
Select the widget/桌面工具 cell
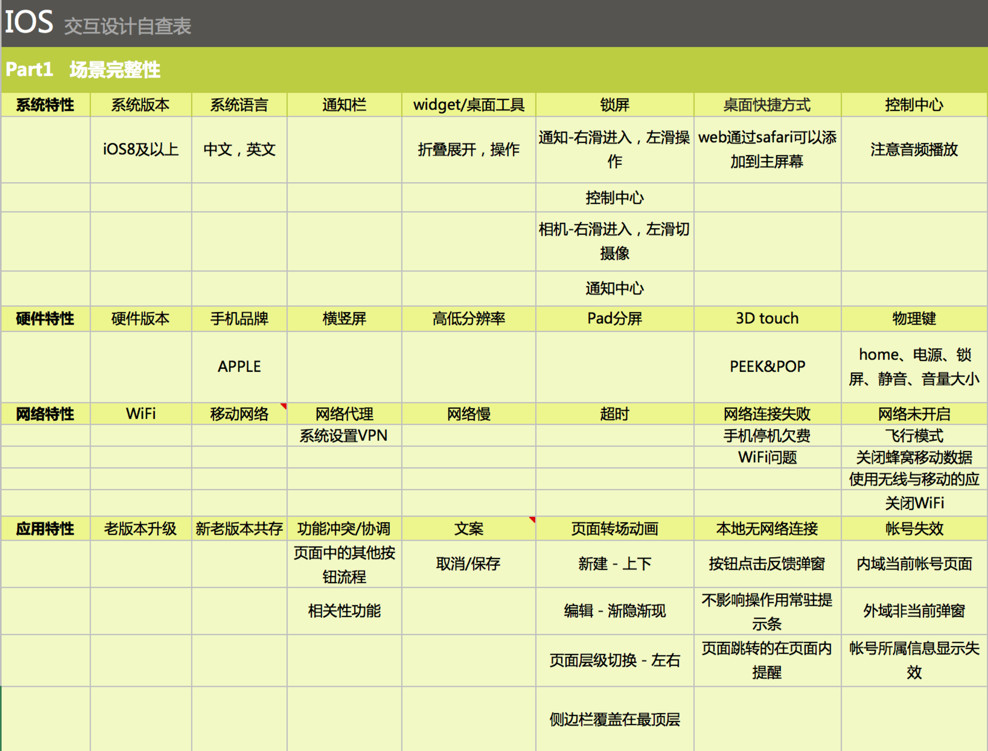coord(469,105)
